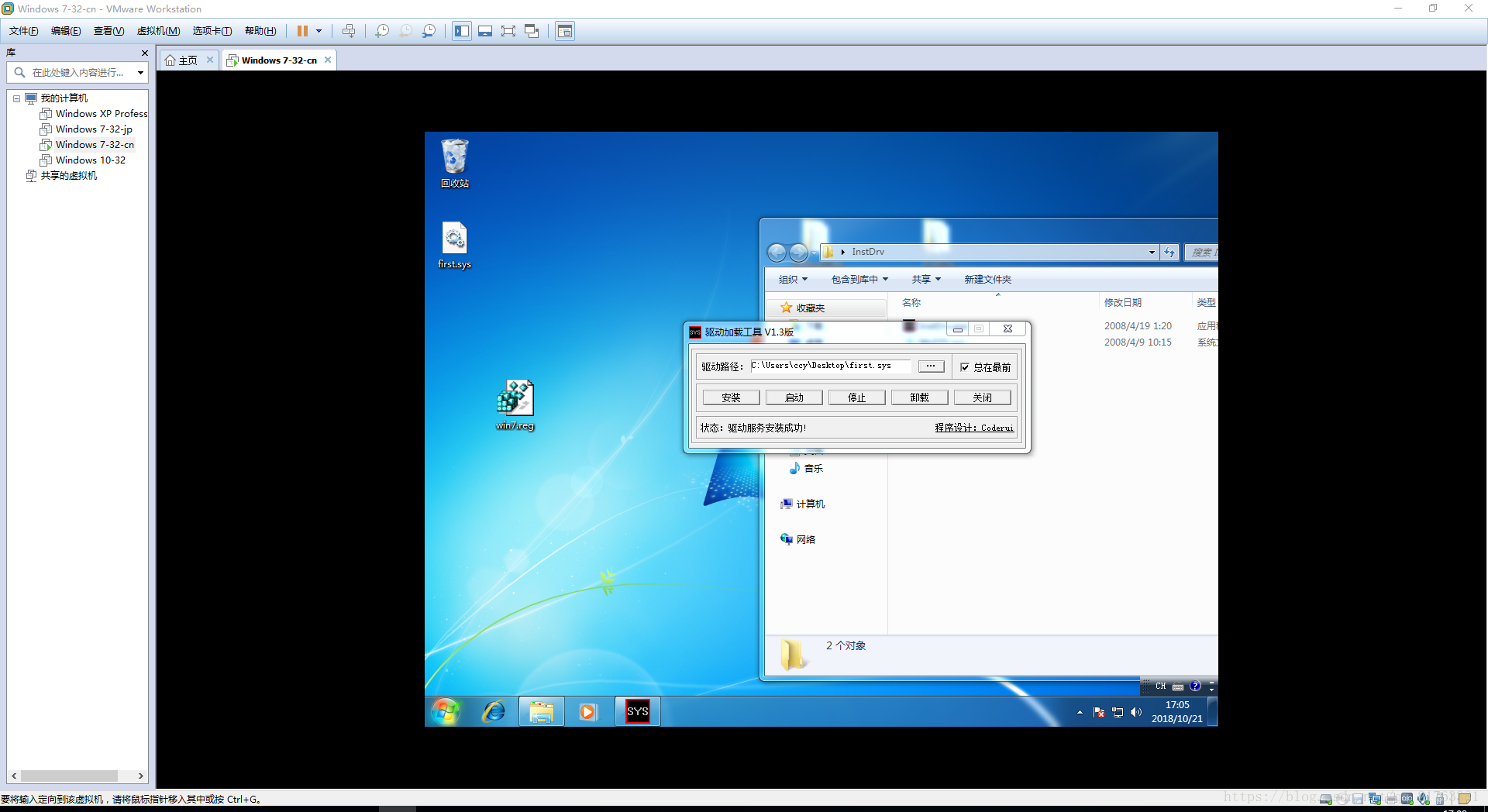Open the 编辑(E) menu
Image resolution: width=1488 pixels, height=812 pixels.
pyautogui.click(x=66, y=31)
